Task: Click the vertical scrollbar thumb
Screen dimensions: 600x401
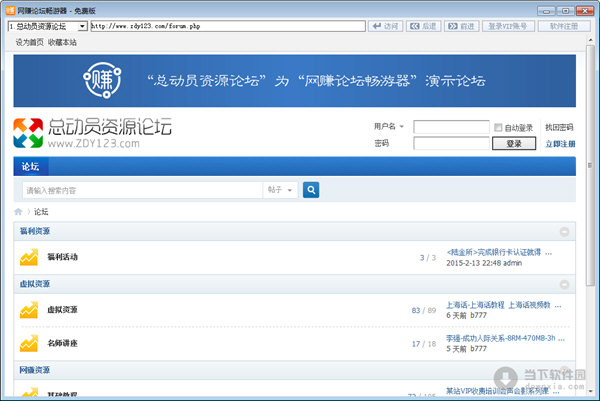Action: (x=590, y=165)
